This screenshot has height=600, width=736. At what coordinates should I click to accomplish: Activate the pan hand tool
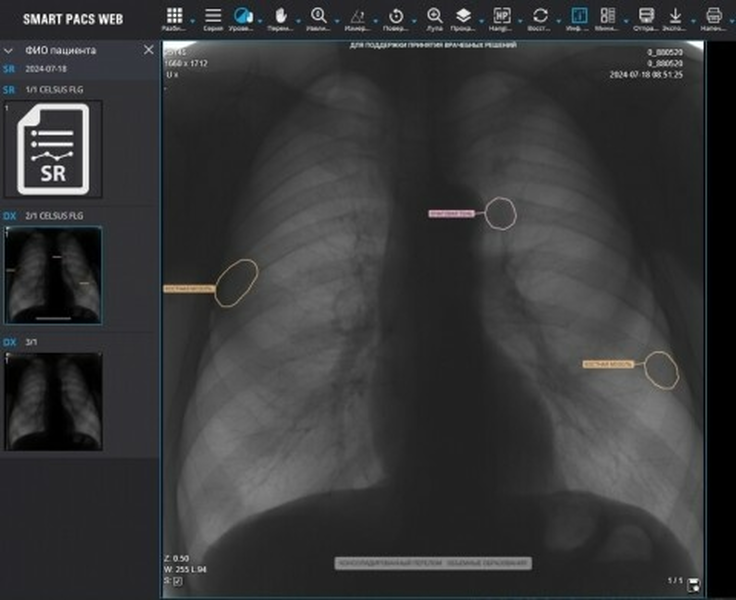[x=282, y=16]
